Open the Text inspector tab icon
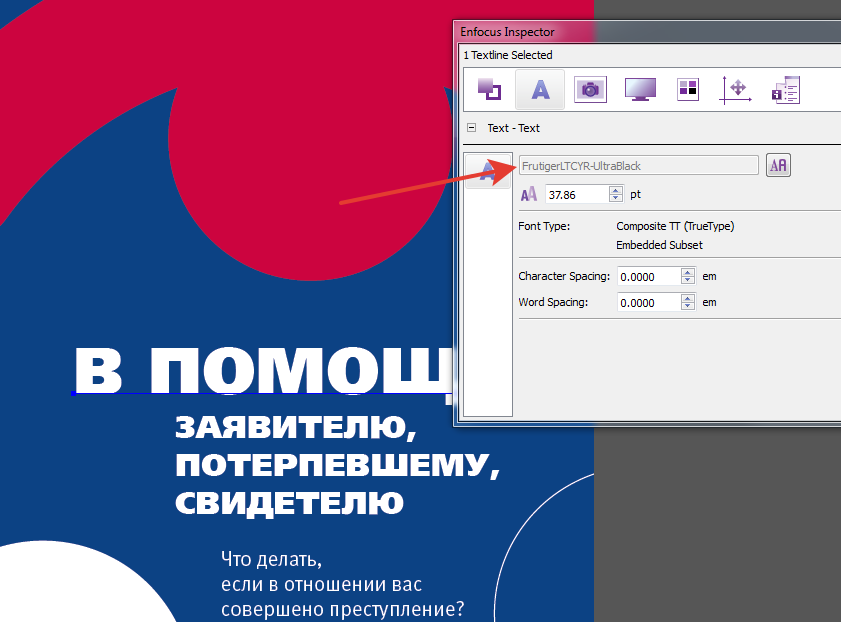Image resolution: width=841 pixels, height=622 pixels. point(539,89)
